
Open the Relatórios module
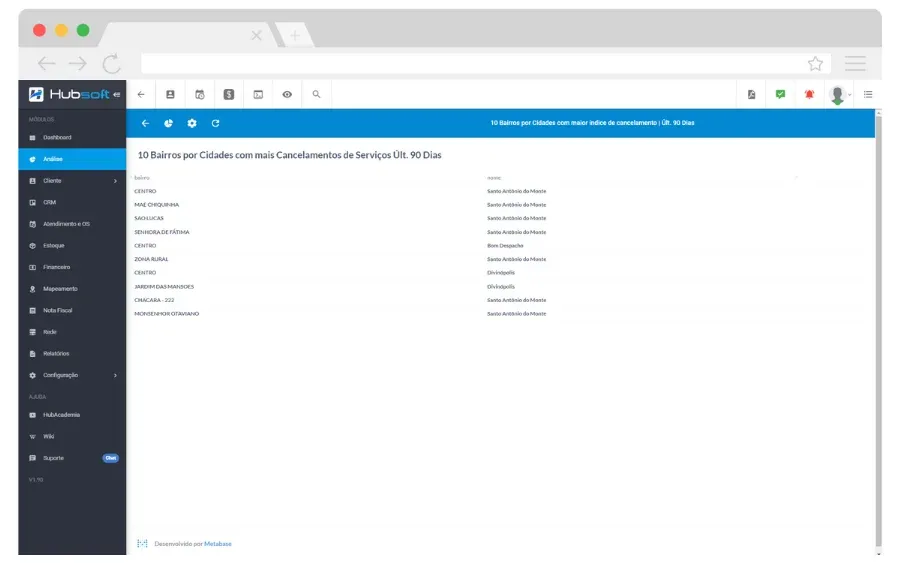[72, 354]
